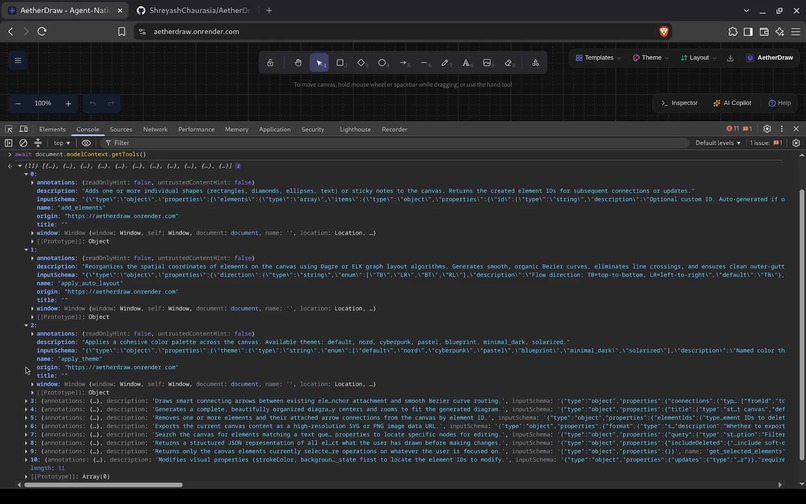Select the Selection arrow tool
Image resolution: width=806 pixels, height=504 pixels.
[319, 63]
